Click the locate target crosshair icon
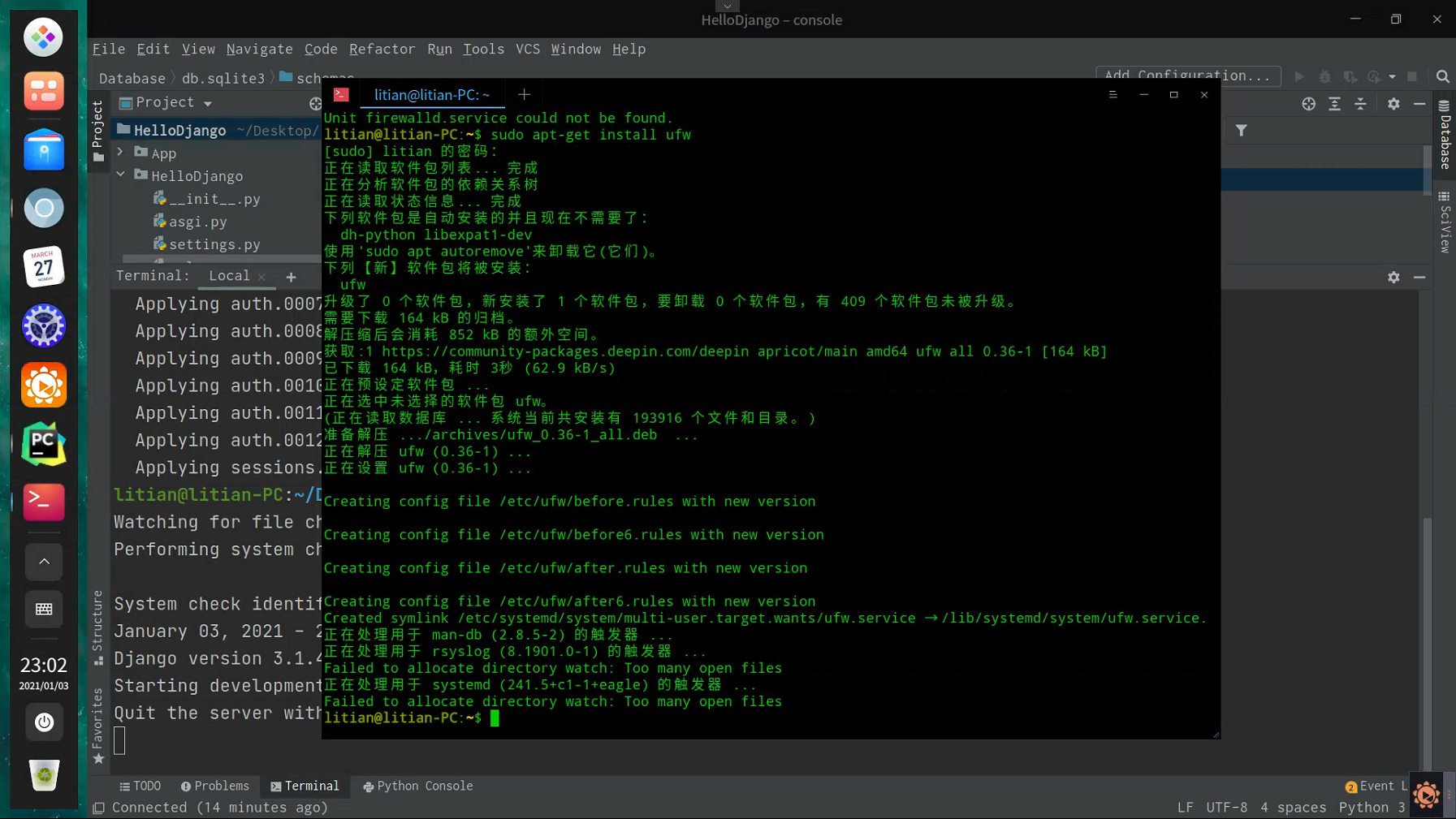Viewport: 1456px width, 819px height. [x=1308, y=104]
